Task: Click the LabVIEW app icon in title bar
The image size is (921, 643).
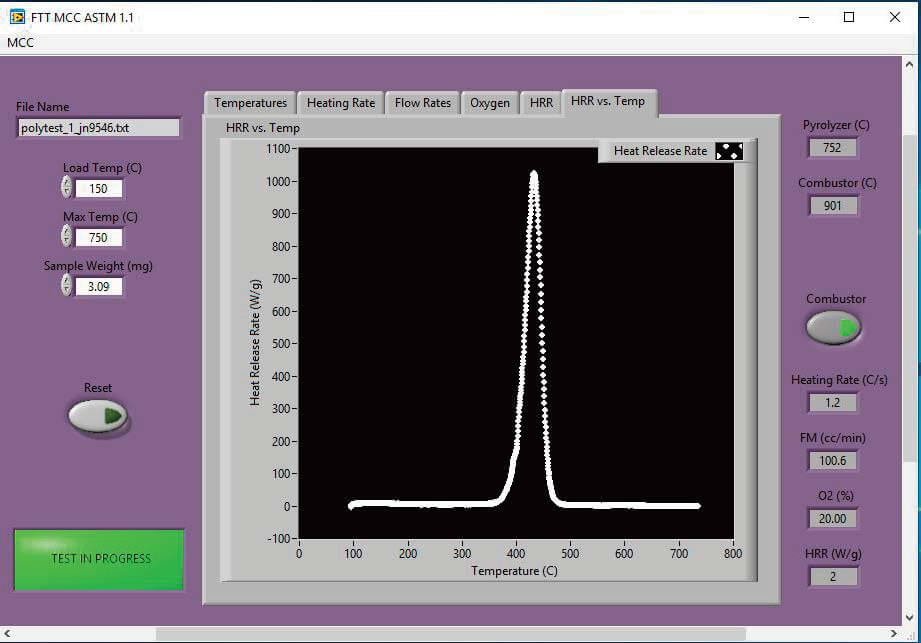Action: pyautogui.click(x=16, y=17)
